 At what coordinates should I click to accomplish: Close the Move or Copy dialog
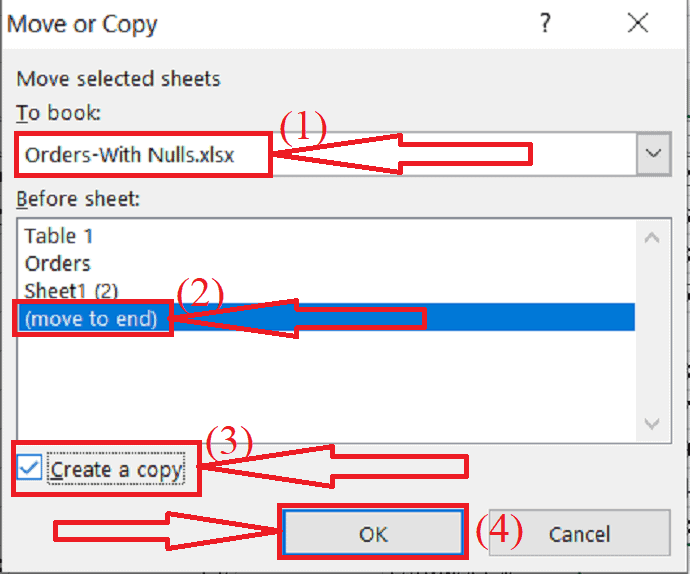(637, 24)
